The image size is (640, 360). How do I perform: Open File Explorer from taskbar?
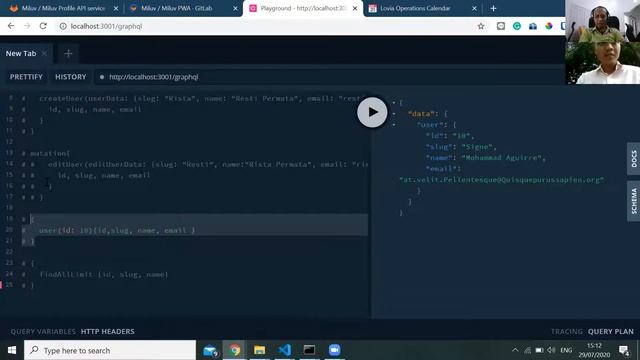coord(260,350)
